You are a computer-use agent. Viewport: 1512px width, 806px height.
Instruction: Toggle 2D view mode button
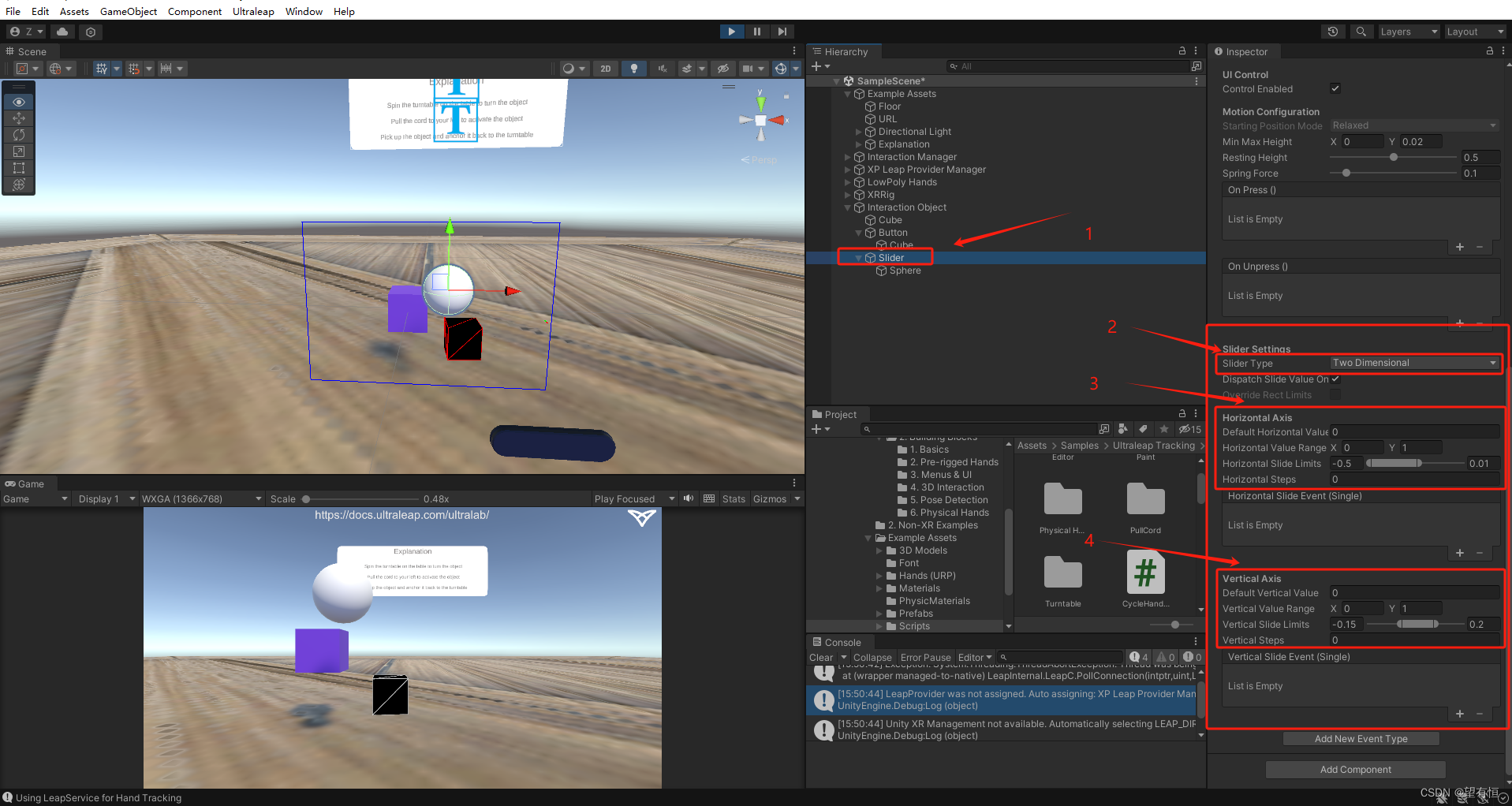(x=606, y=69)
